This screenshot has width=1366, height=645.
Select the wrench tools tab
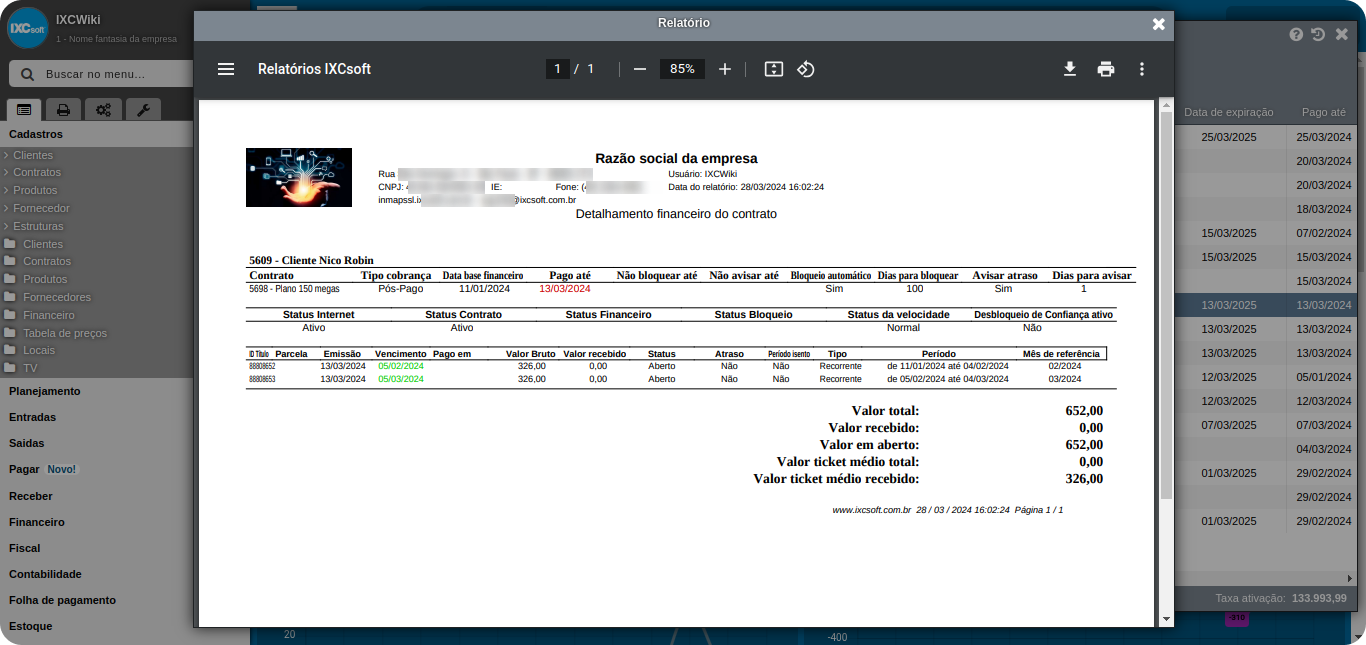click(142, 110)
